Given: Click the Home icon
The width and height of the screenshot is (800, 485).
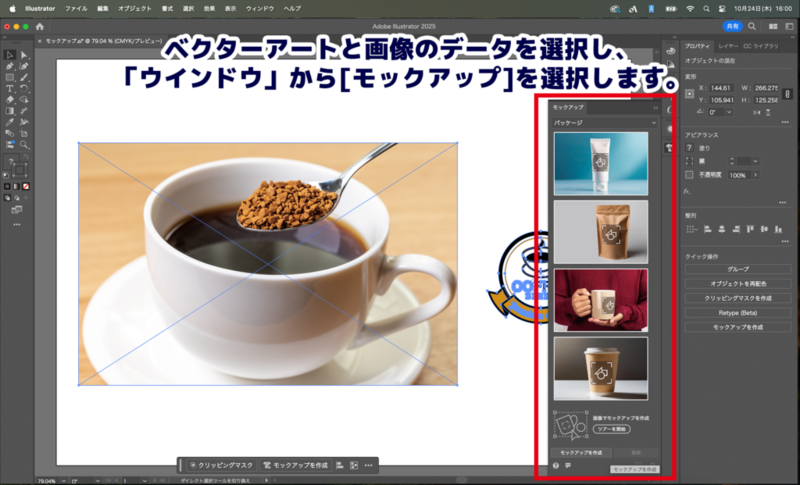Looking at the screenshot, I should pyautogui.click(x=40, y=27).
